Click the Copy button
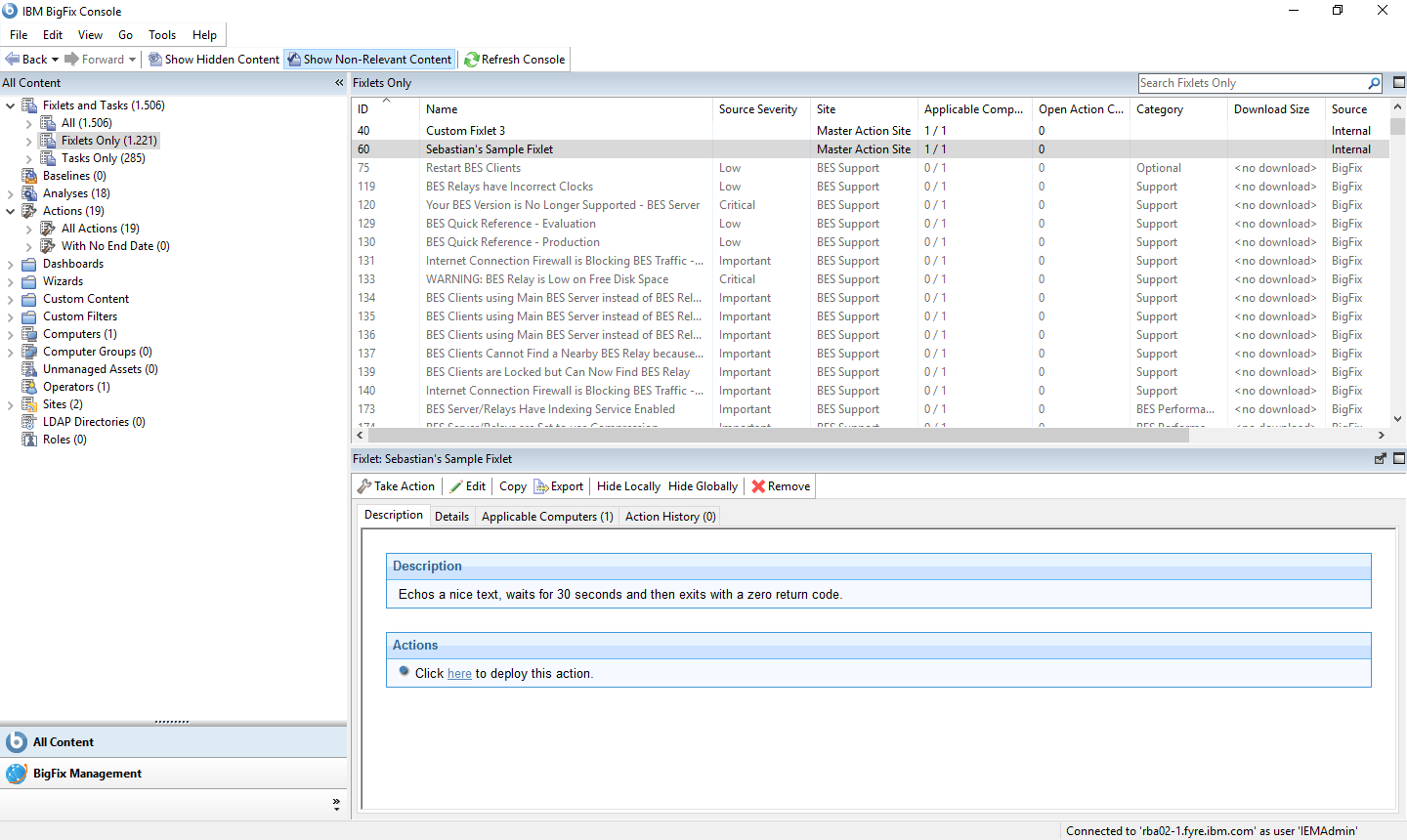The image size is (1407, 840). (513, 486)
